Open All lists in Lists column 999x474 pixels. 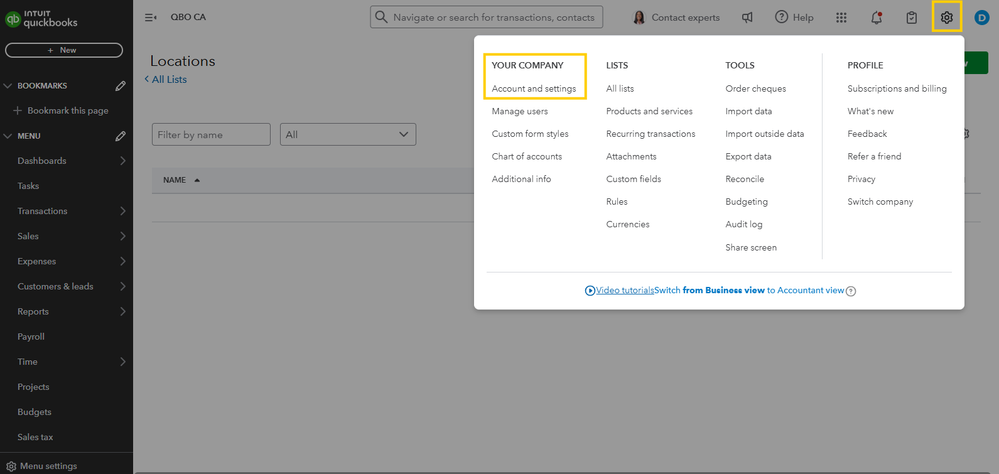click(620, 89)
